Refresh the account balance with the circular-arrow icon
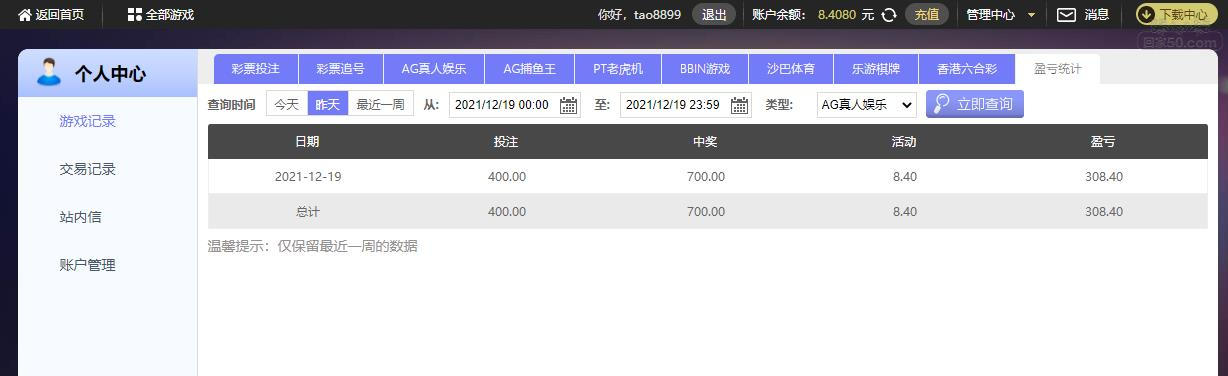The height and width of the screenshot is (376, 1228). click(x=889, y=15)
